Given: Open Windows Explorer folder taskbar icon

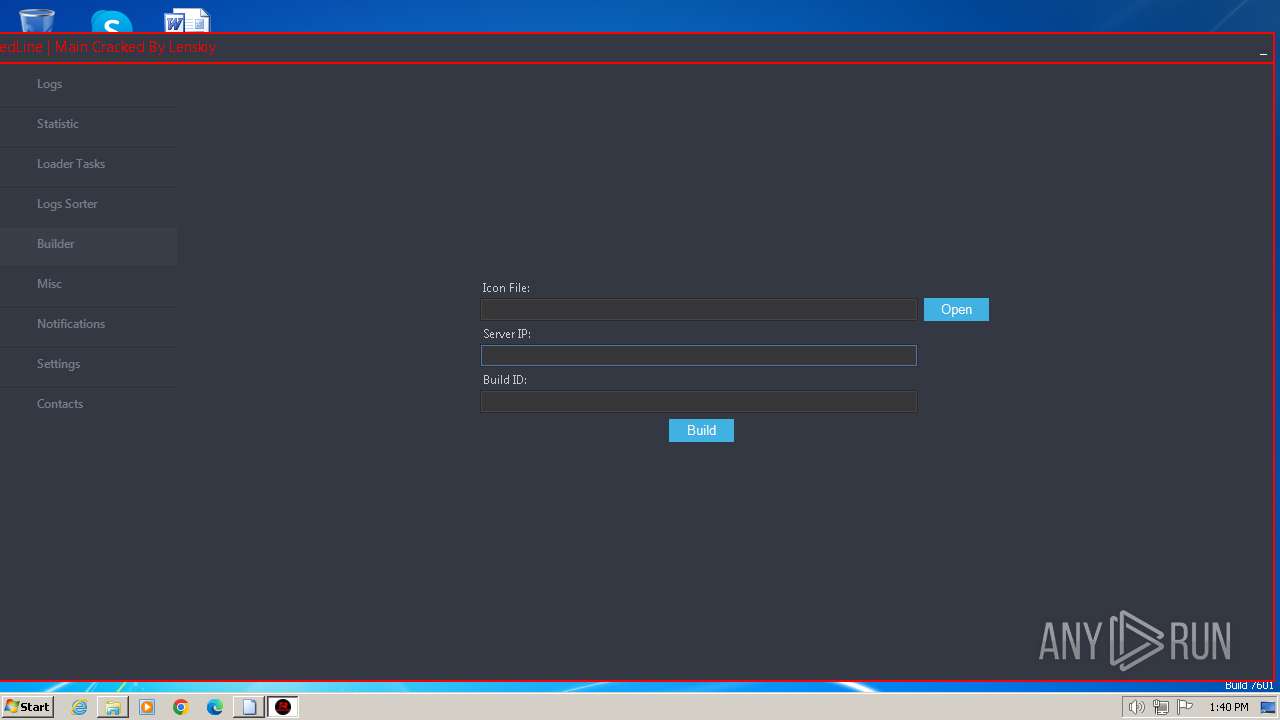Looking at the screenshot, I should click(113, 707).
